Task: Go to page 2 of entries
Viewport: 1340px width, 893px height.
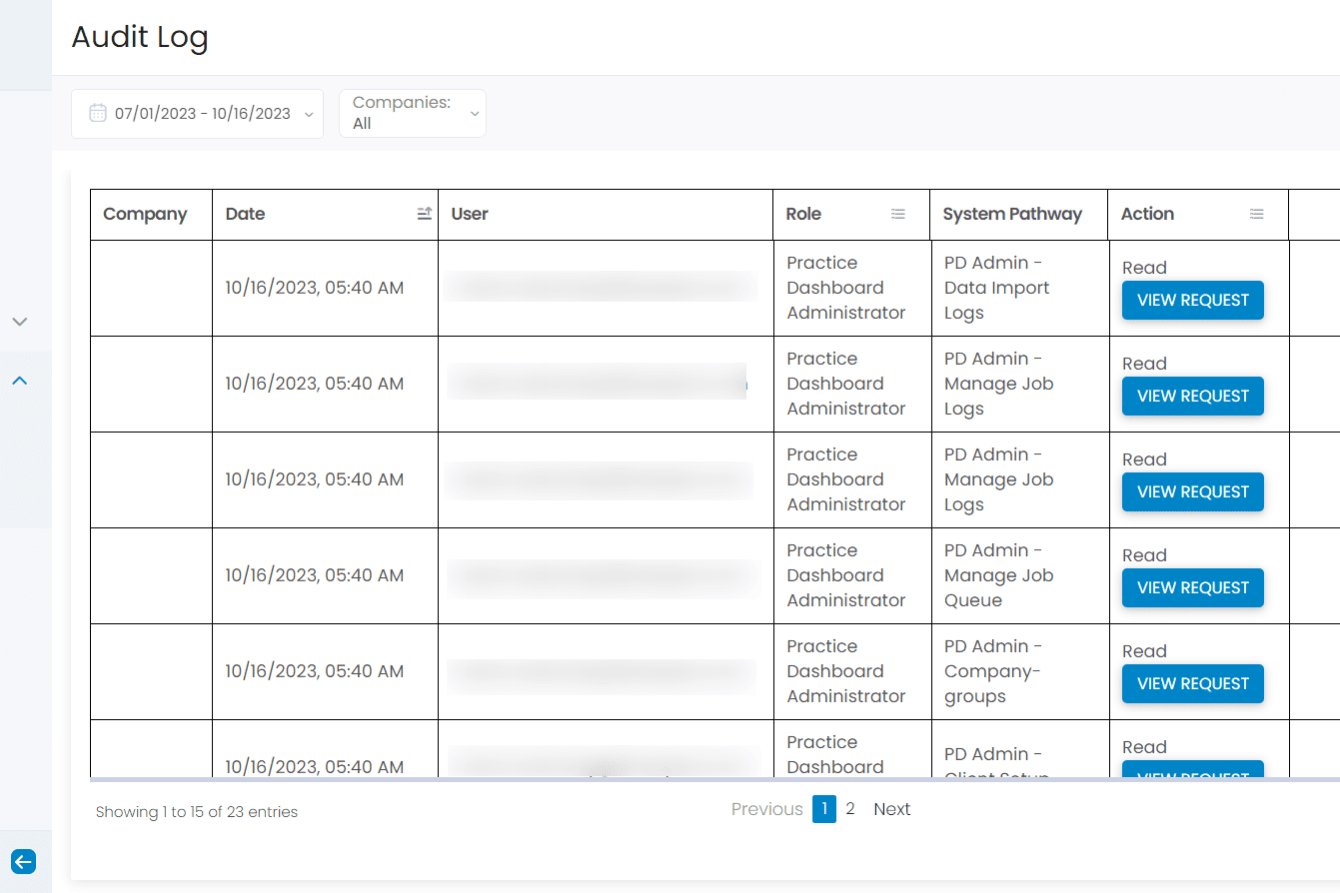Action: pyautogui.click(x=850, y=809)
